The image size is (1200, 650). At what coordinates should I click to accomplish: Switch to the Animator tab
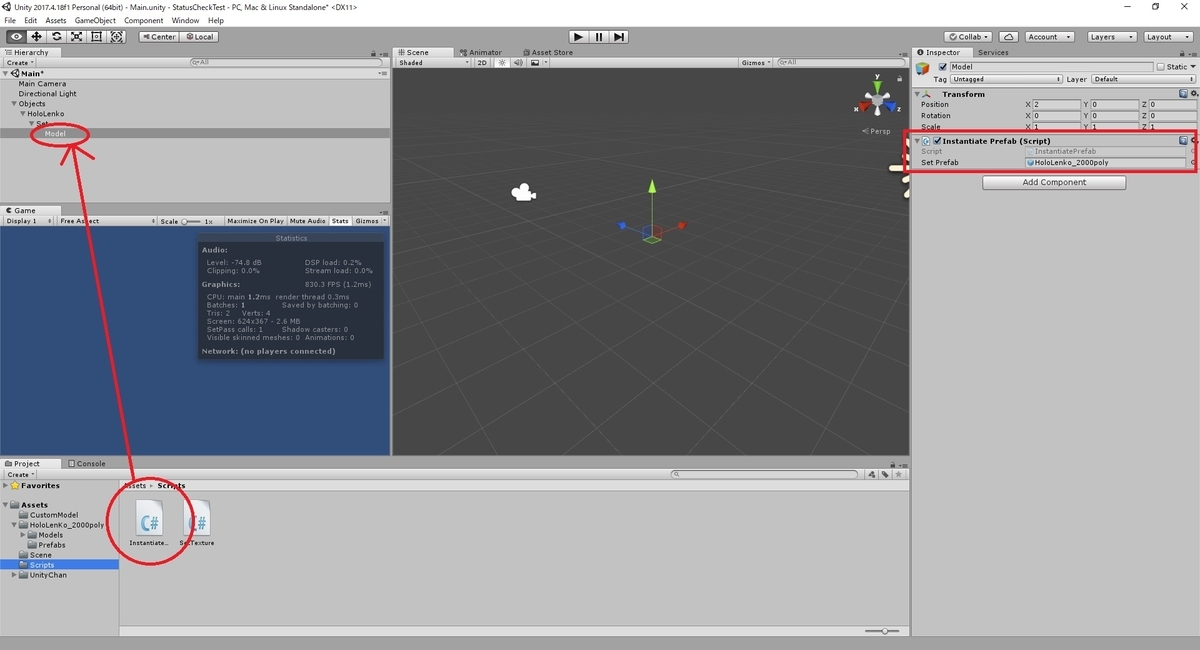tap(480, 53)
